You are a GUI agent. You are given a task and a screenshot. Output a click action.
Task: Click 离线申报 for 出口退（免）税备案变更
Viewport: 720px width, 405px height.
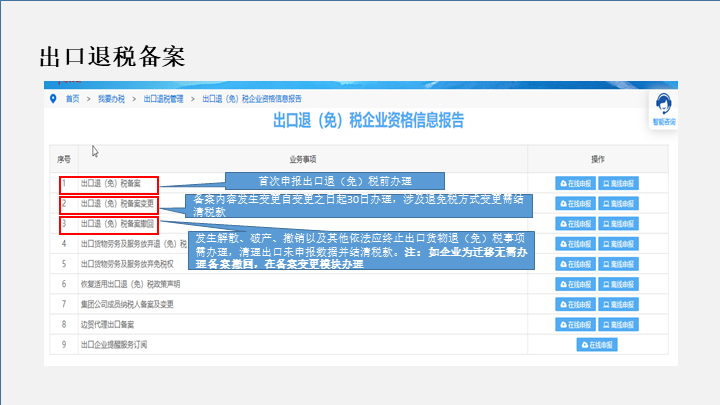click(618, 203)
